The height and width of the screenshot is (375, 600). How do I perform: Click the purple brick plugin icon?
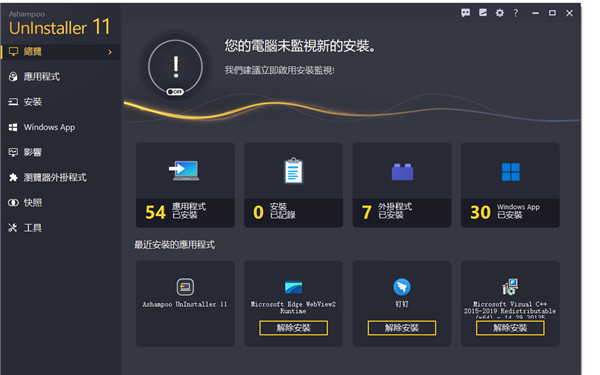[402, 171]
